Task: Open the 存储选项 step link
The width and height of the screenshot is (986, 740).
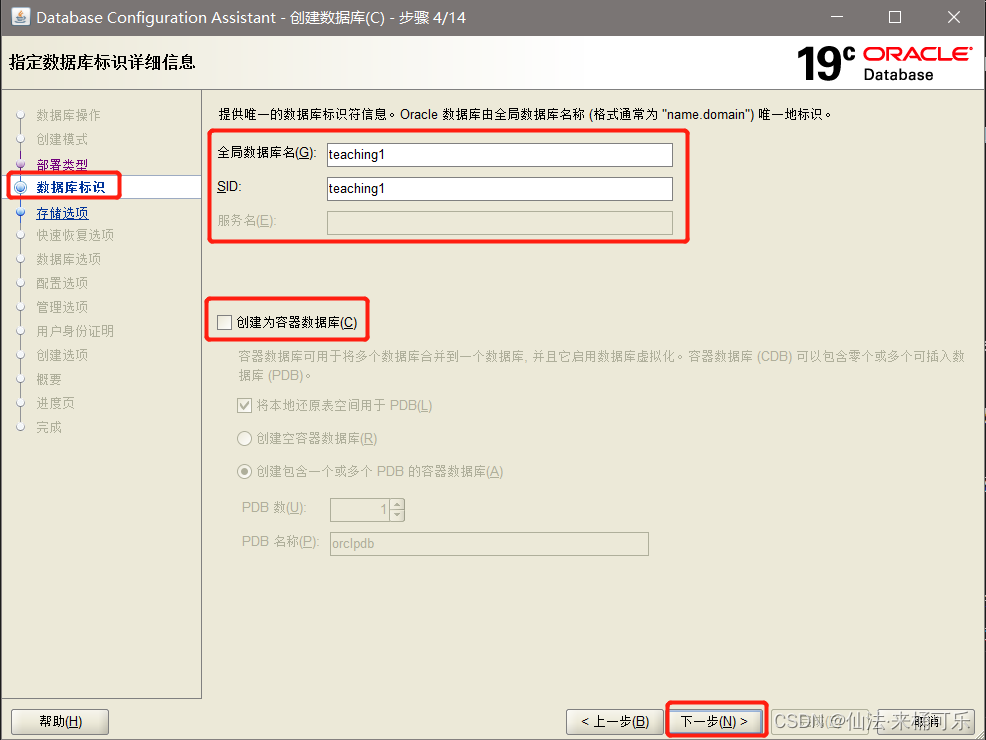Action: [x=62, y=213]
